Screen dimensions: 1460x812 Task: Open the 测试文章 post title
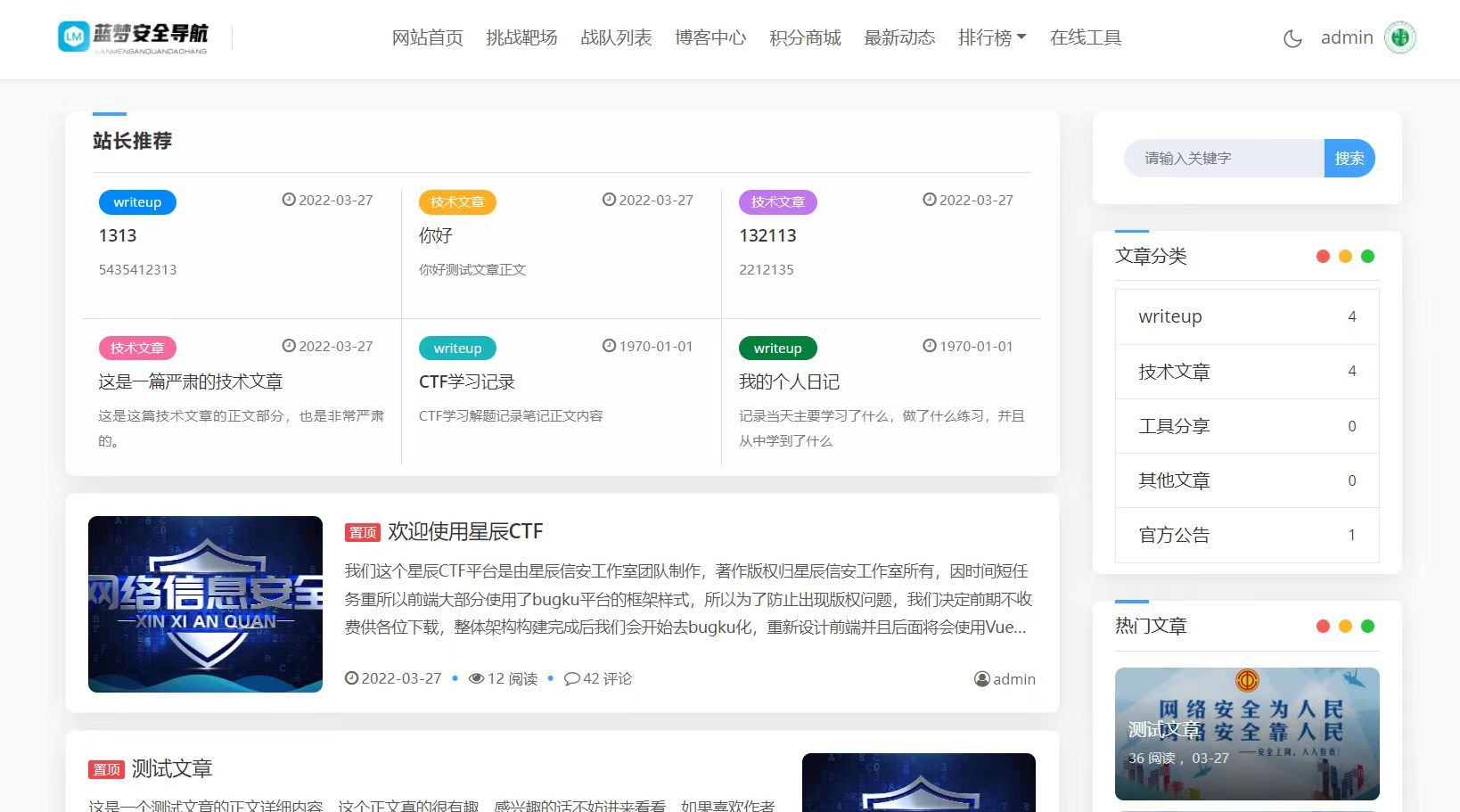172,768
